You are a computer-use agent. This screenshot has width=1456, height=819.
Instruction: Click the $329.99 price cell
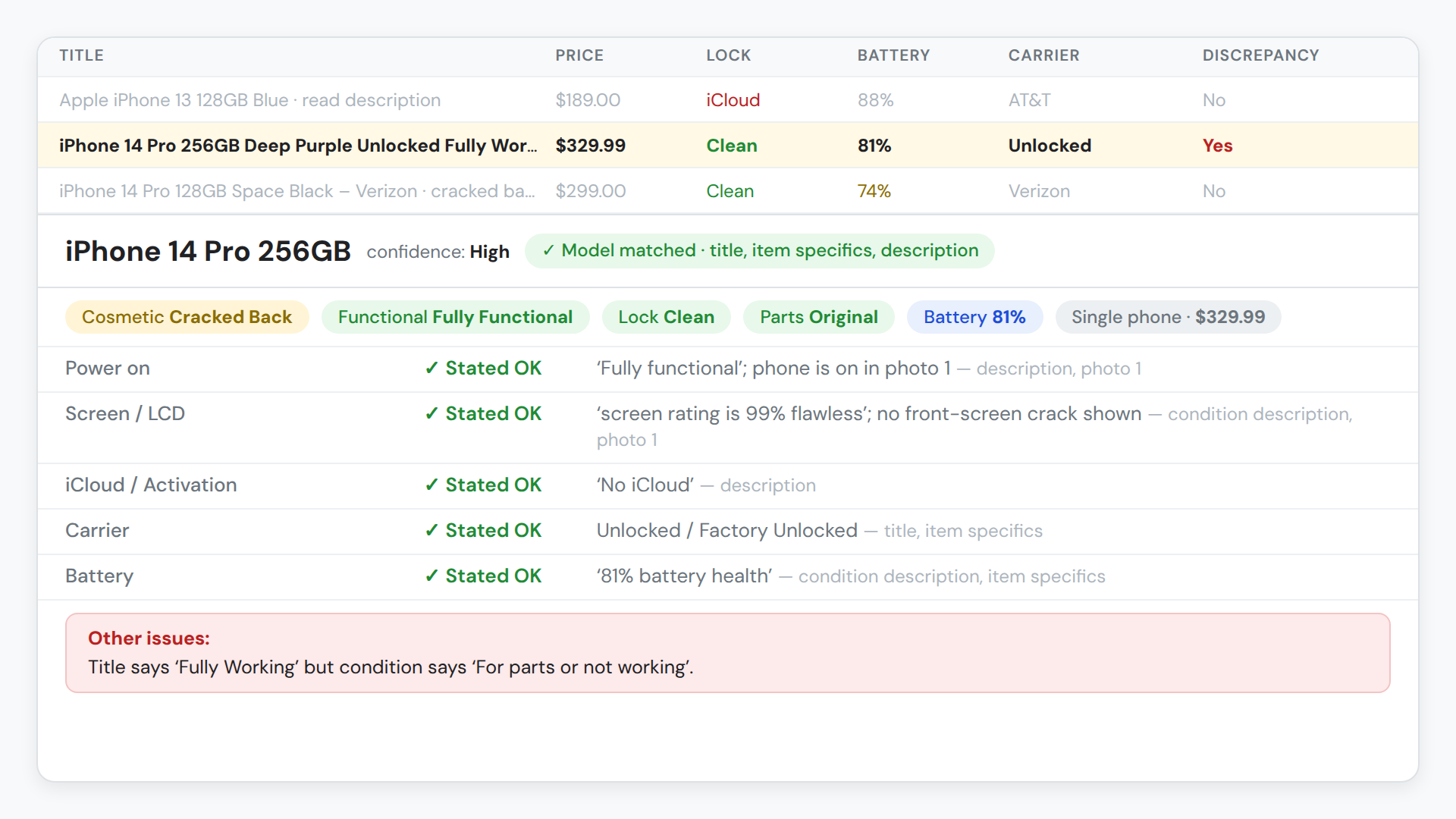(x=590, y=146)
